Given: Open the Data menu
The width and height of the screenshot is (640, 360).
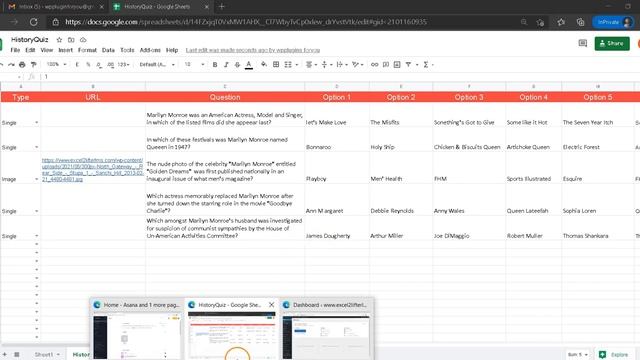Looking at the screenshot, I should click(x=108, y=50).
